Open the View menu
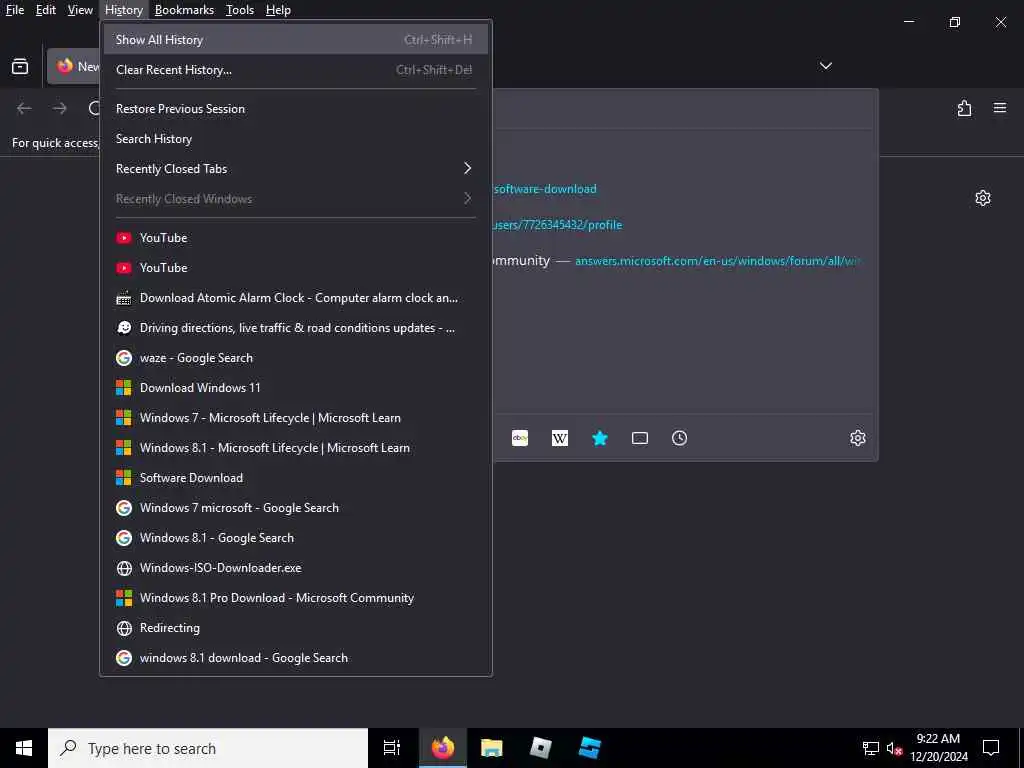The height and width of the screenshot is (768, 1024). (80, 10)
